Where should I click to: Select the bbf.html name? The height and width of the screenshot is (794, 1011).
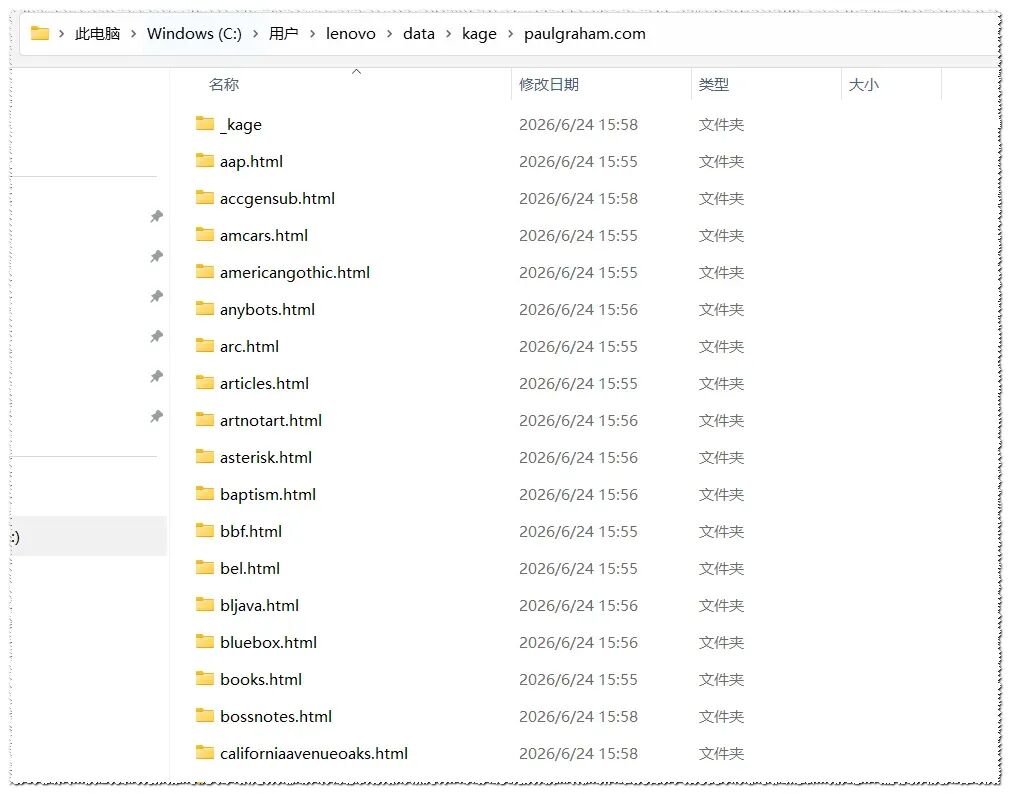pos(251,531)
